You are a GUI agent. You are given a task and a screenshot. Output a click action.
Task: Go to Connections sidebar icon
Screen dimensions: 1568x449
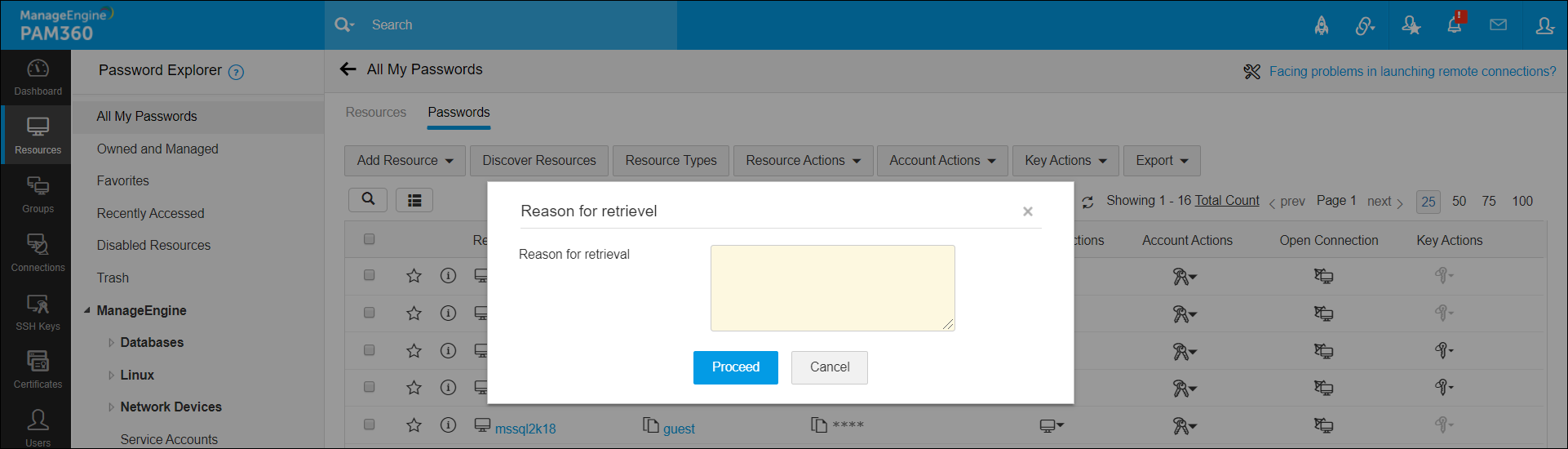click(38, 253)
